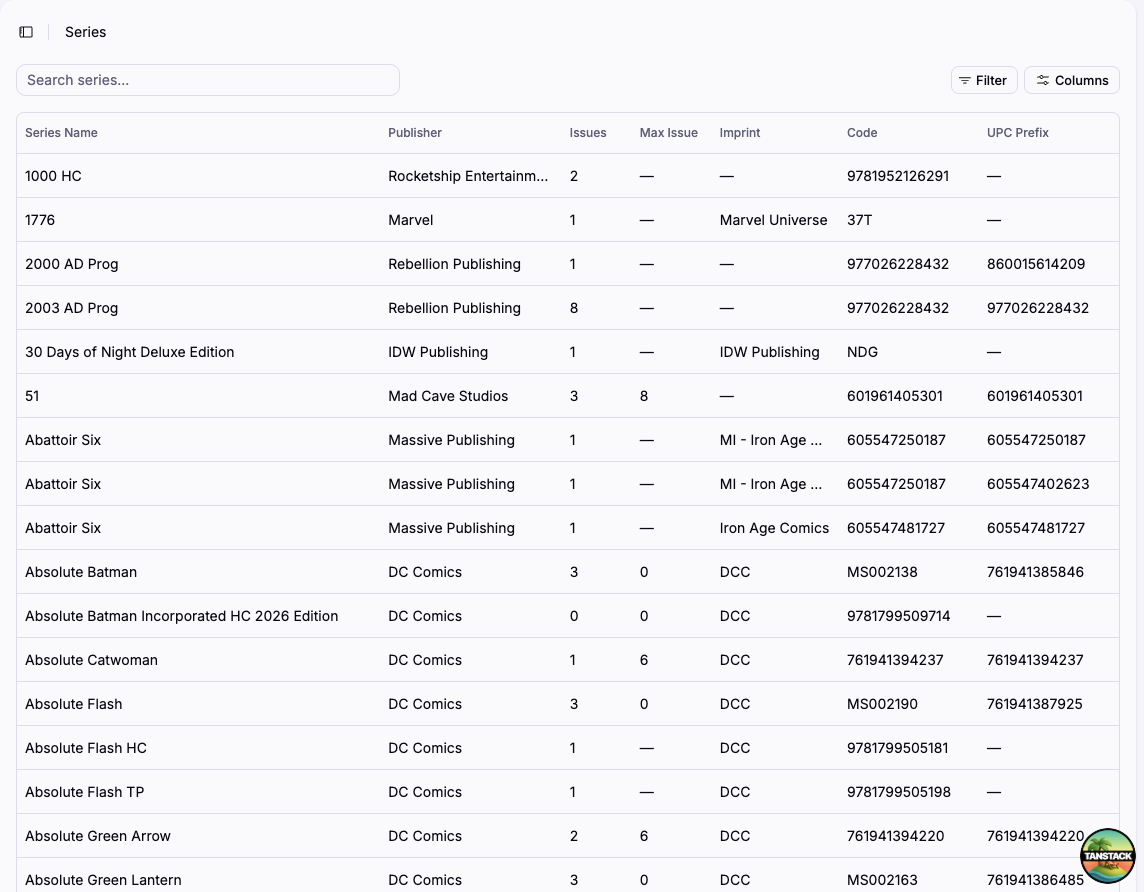Click Issues value 8 for 2003 AD Prog
The height and width of the screenshot is (892, 1144).
click(573, 308)
